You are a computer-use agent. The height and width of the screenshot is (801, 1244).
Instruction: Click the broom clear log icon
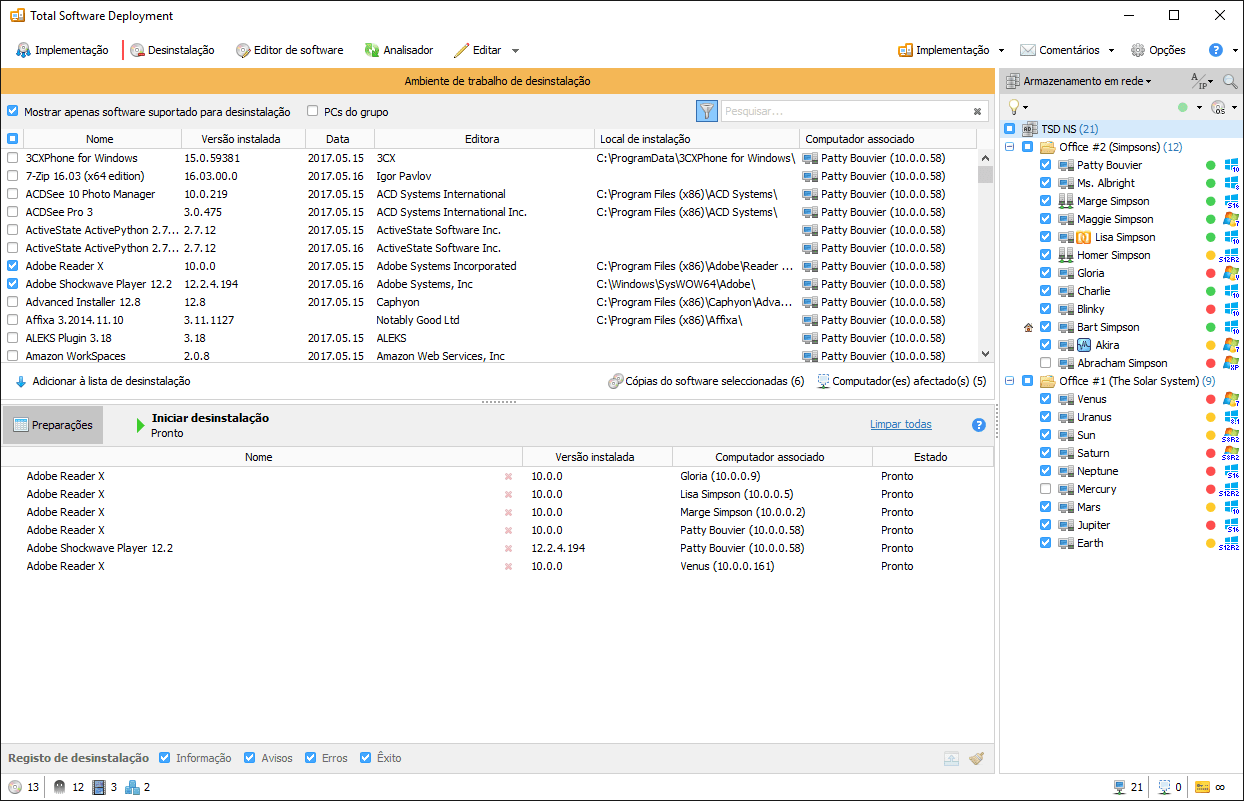(976, 758)
